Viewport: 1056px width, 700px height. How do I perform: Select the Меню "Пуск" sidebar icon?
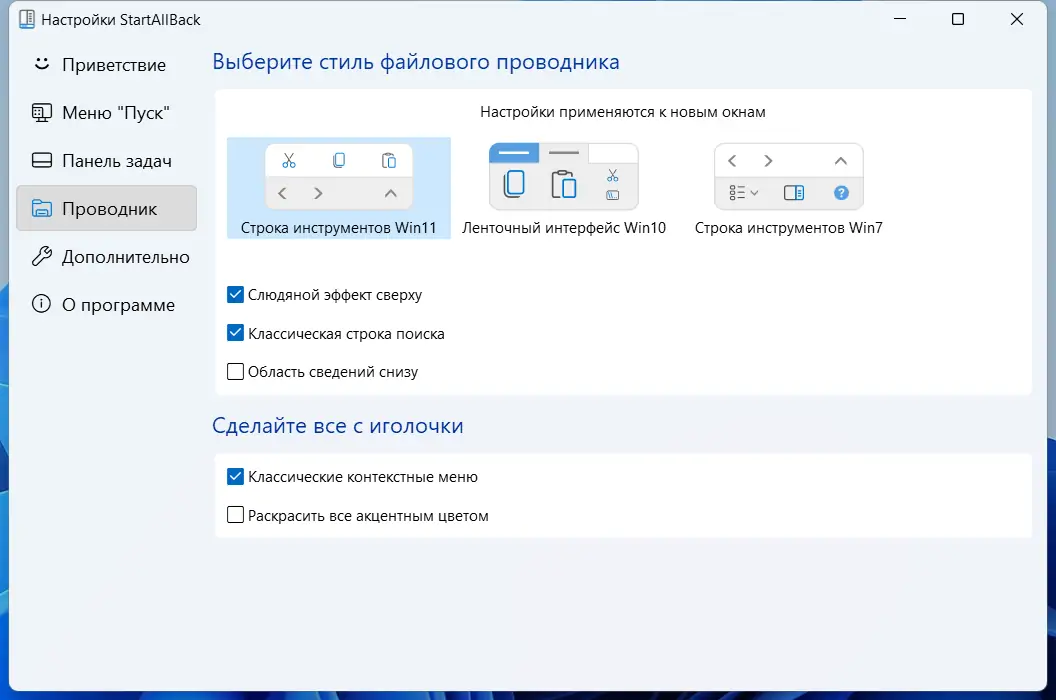(41, 112)
